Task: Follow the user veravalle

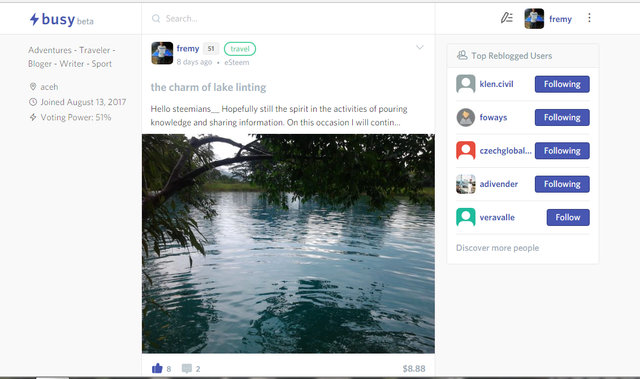Action: [x=568, y=217]
